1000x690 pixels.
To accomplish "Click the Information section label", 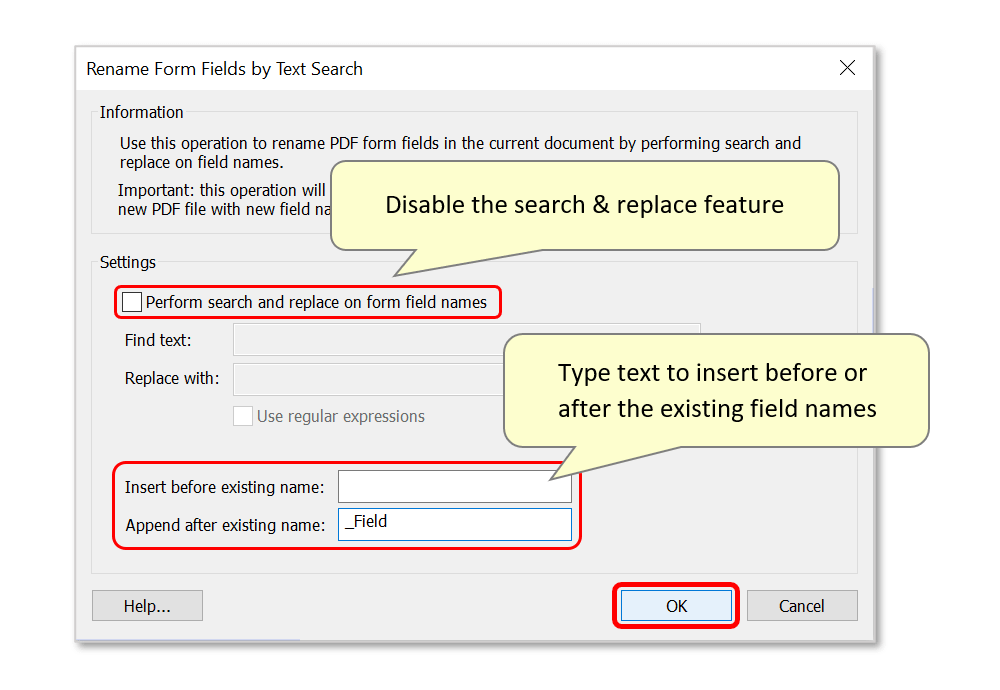I will 141,112.
